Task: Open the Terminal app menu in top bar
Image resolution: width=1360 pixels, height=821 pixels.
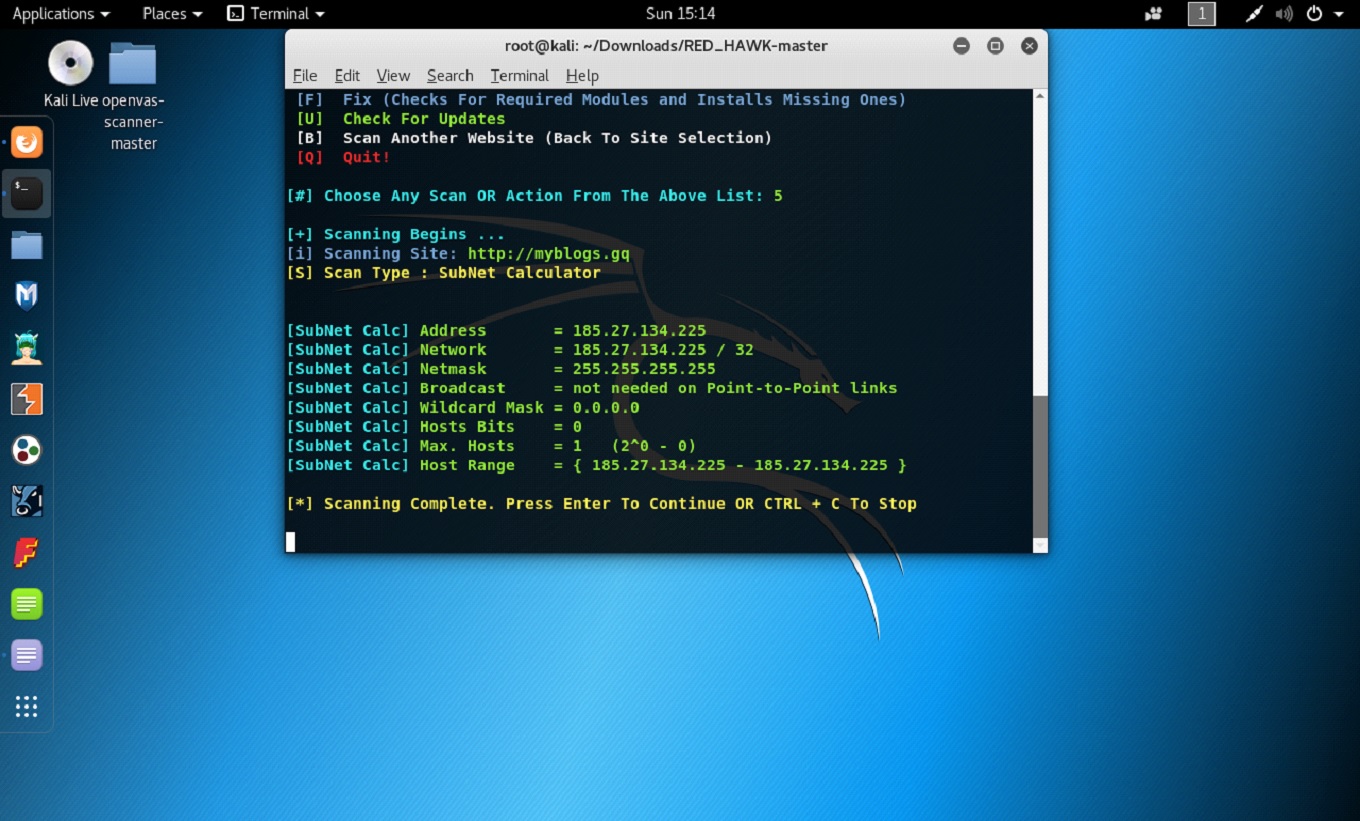Action: (x=276, y=14)
